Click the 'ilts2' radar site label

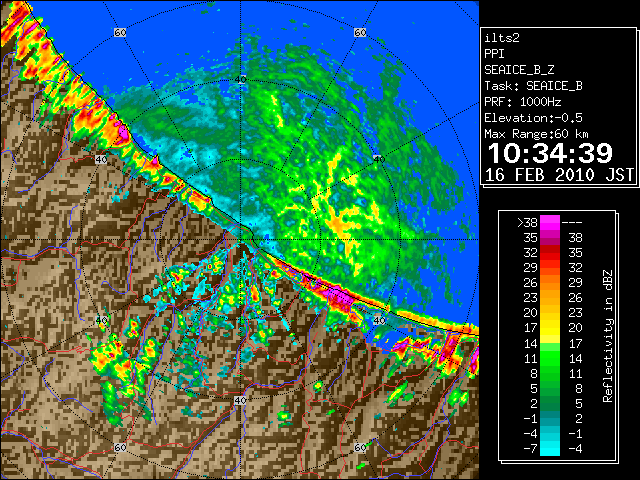502,38
